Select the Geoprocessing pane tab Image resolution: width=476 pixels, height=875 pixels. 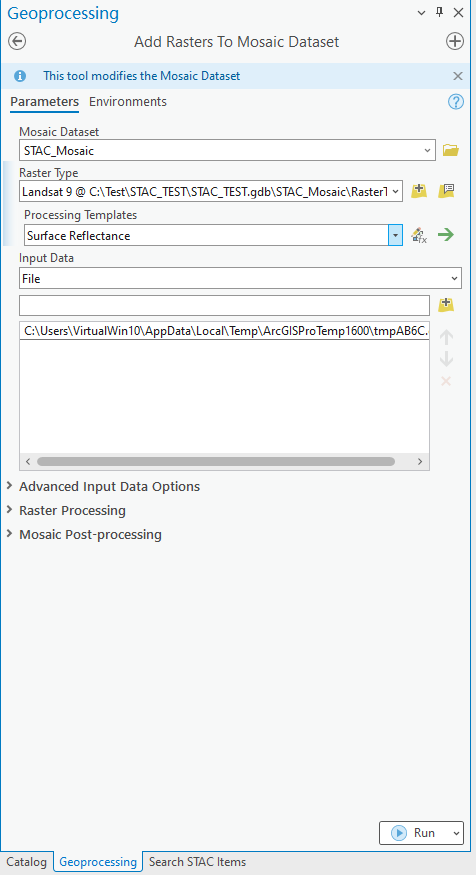(98, 862)
